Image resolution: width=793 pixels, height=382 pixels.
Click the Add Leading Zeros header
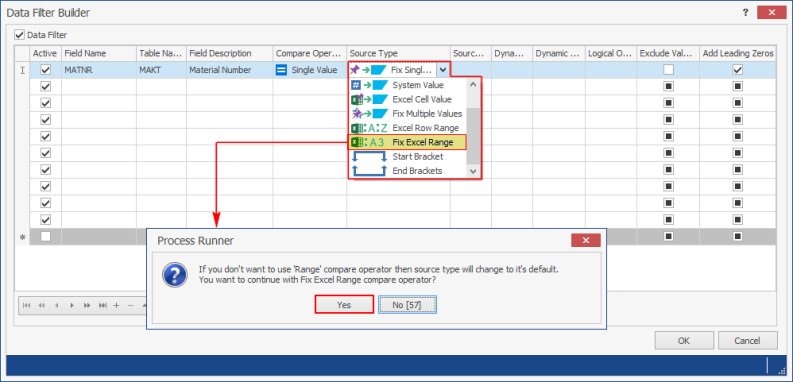click(x=738, y=53)
